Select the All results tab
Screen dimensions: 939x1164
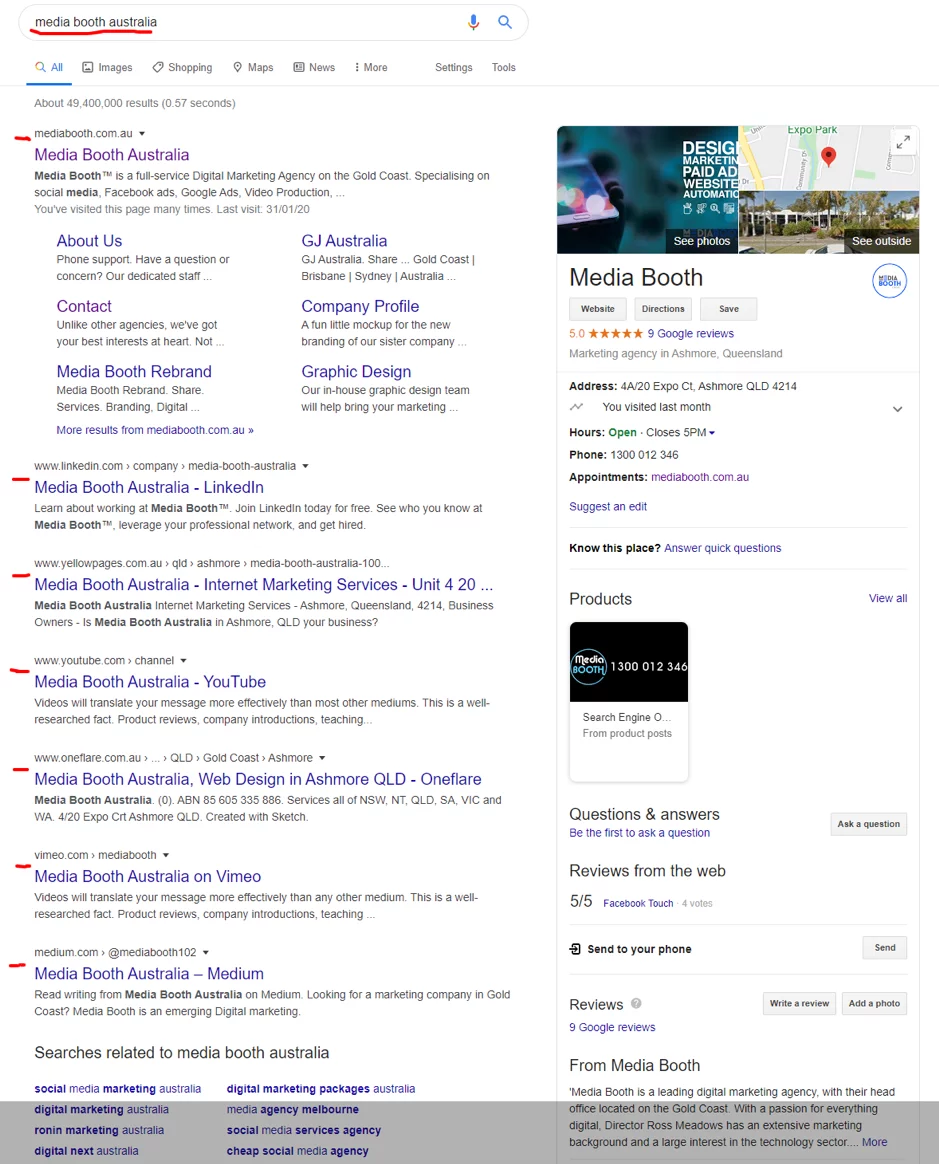(x=49, y=68)
